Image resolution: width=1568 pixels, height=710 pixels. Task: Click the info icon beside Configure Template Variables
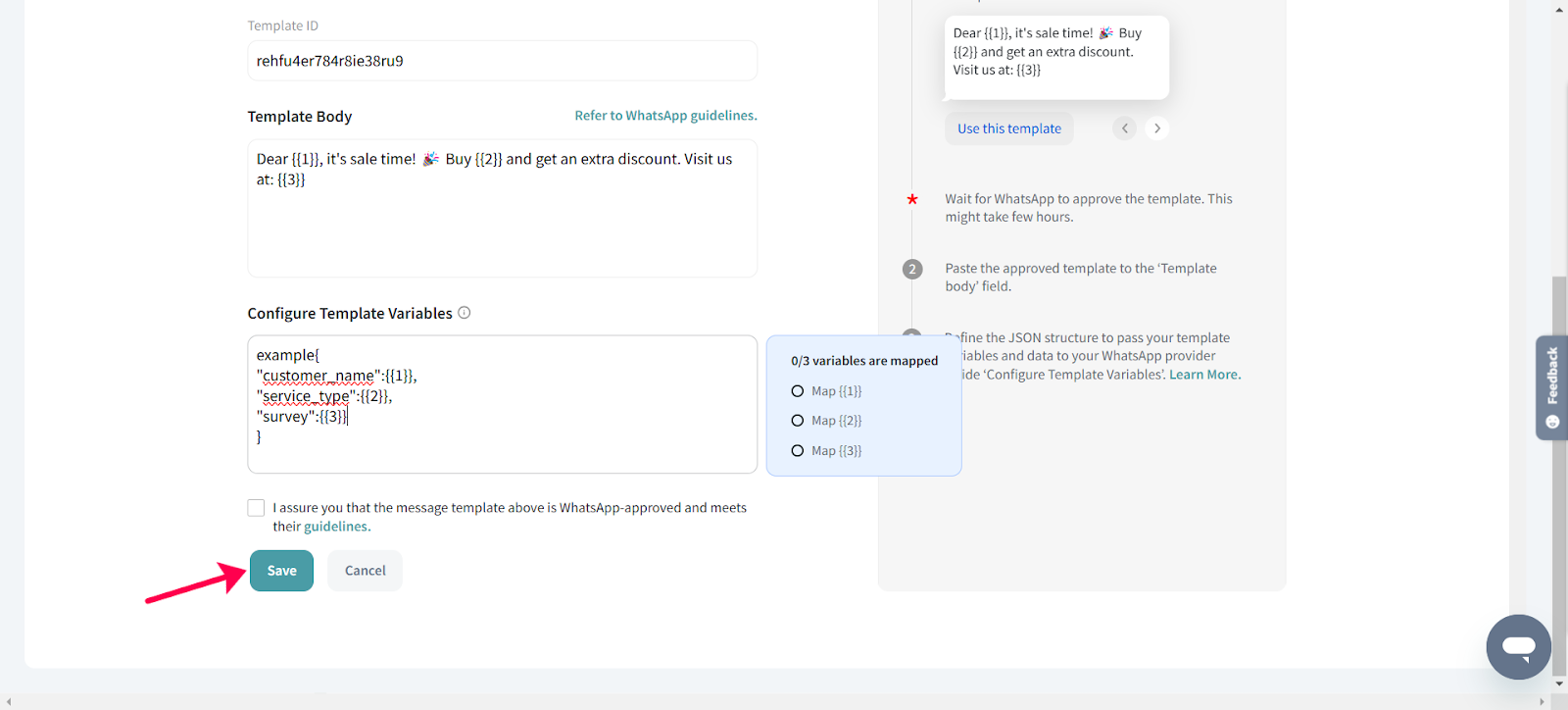[x=465, y=313]
